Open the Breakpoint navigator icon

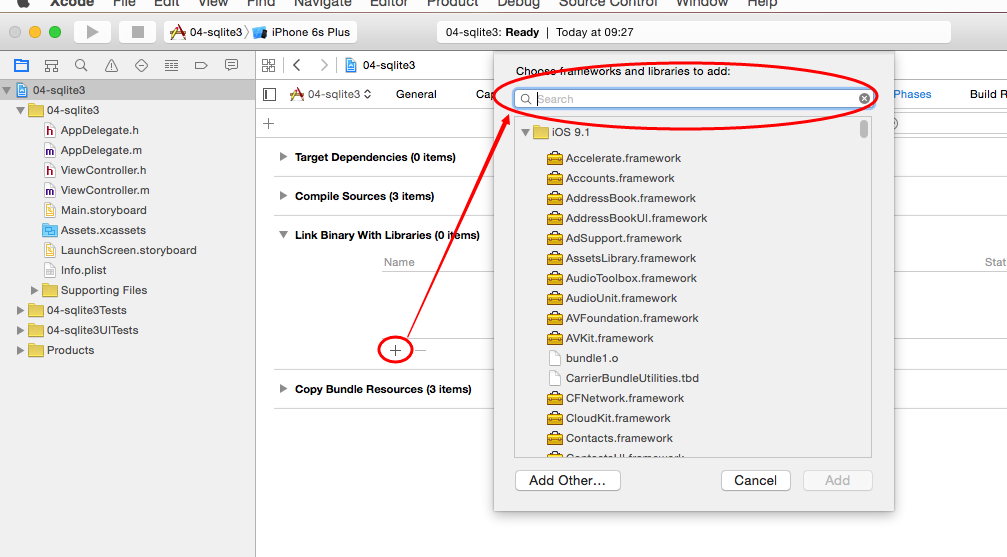click(201, 66)
